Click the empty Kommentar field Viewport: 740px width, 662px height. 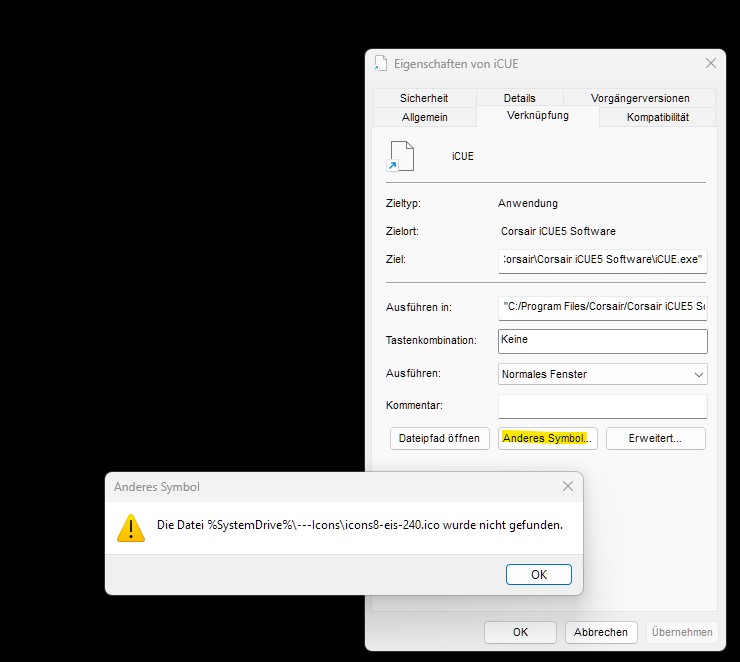(602, 406)
